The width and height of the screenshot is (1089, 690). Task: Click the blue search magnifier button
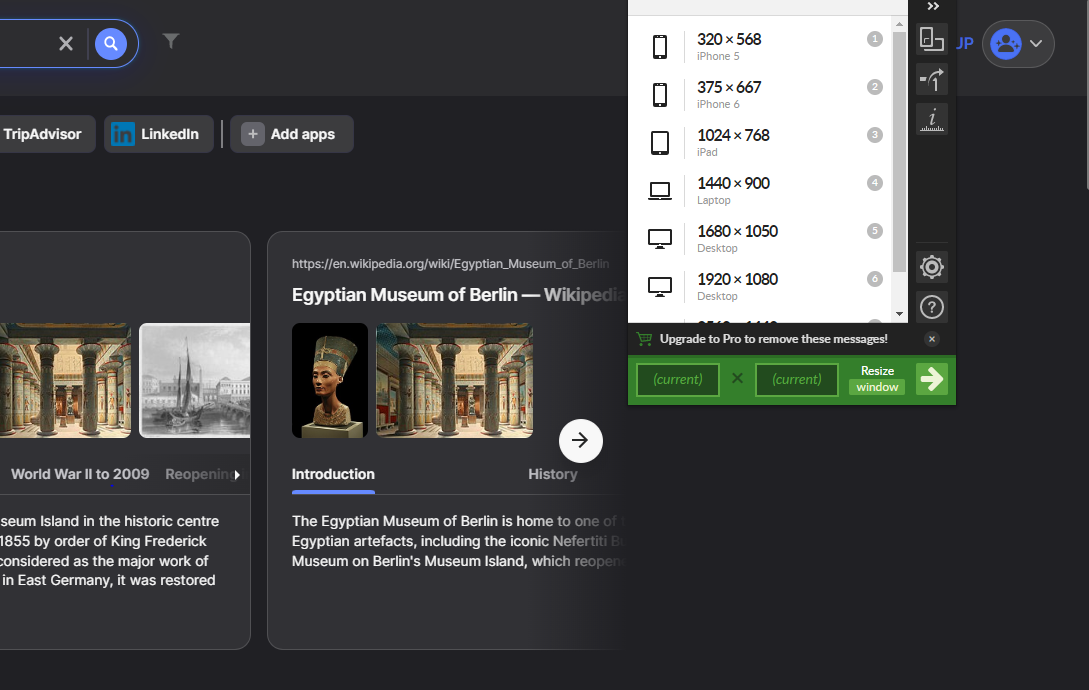[x=110, y=44]
